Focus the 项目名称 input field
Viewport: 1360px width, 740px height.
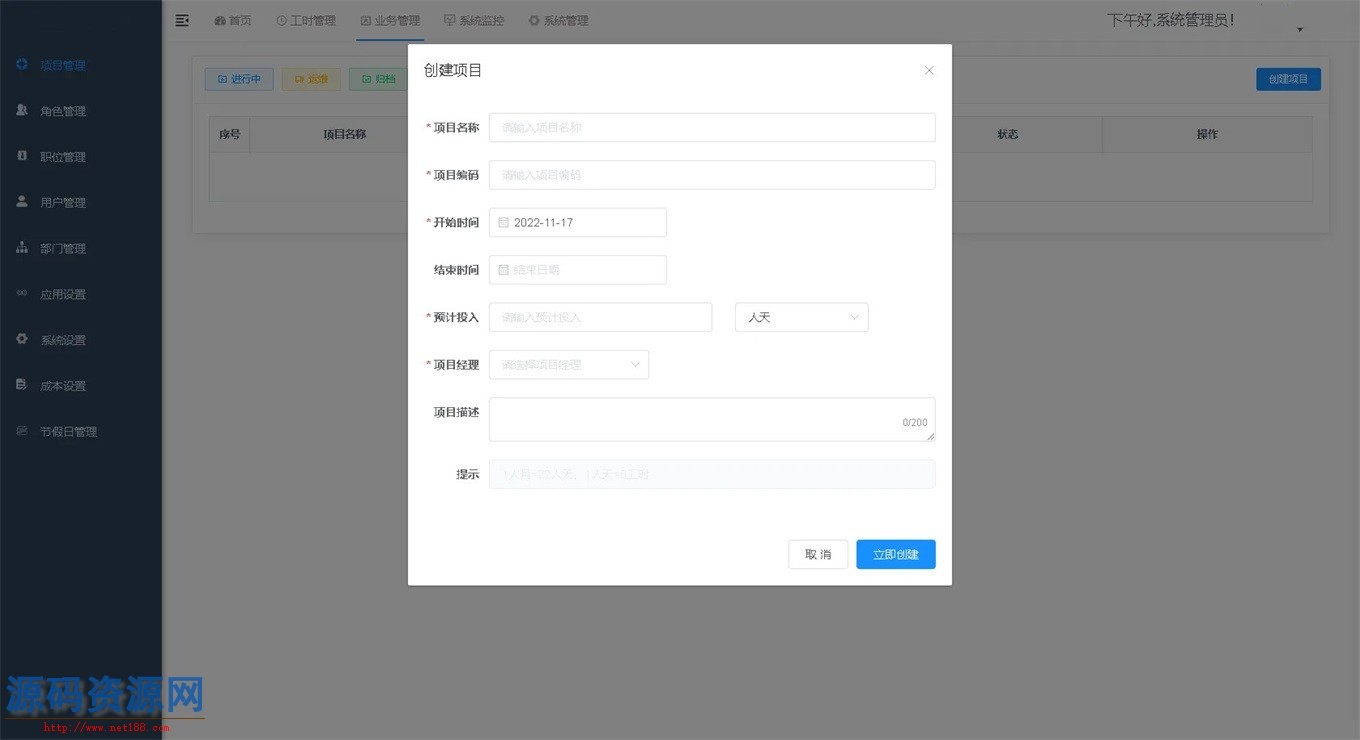coord(712,127)
